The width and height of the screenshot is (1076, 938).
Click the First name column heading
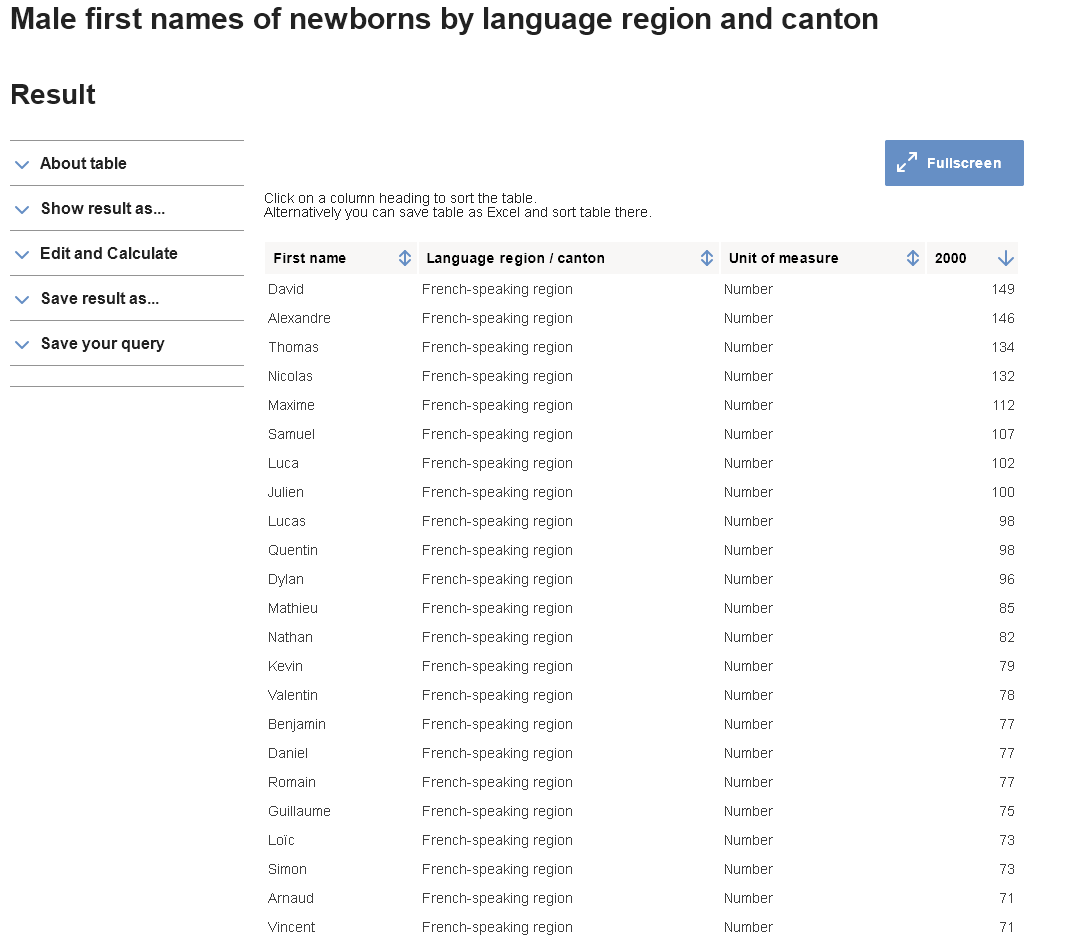tap(309, 258)
